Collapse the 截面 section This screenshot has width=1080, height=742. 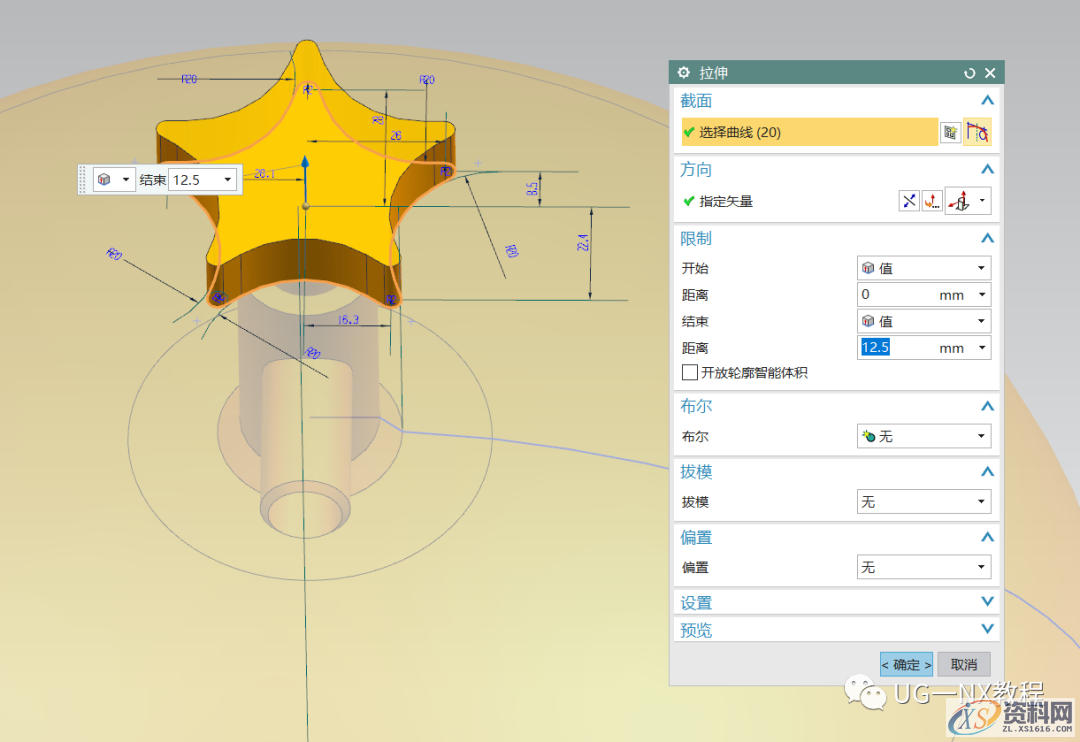point(987,100)
